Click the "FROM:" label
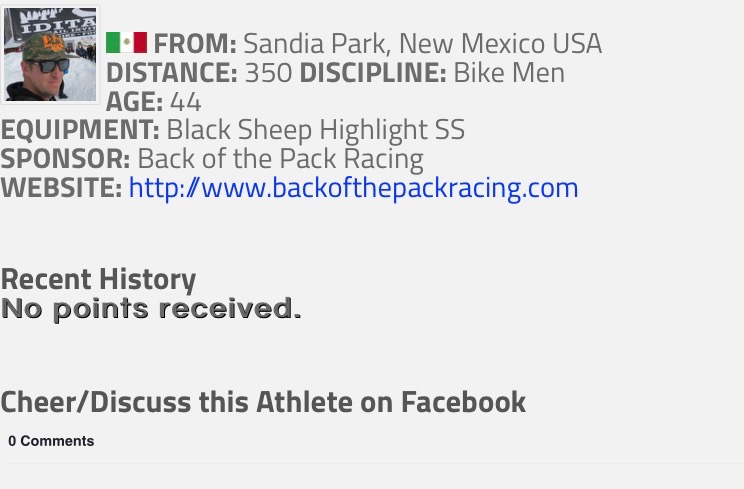Image resolution: width=744 pixels, height=489 pixels. click(x=195, y=44)
